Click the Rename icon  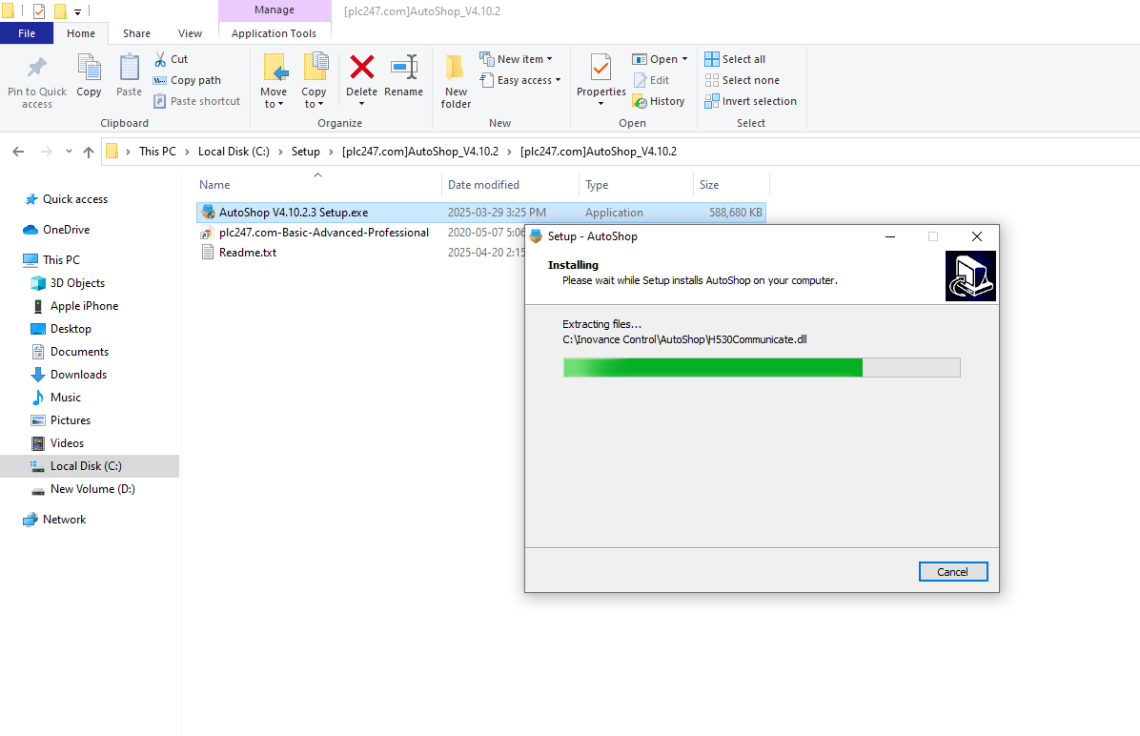point(404,67)
